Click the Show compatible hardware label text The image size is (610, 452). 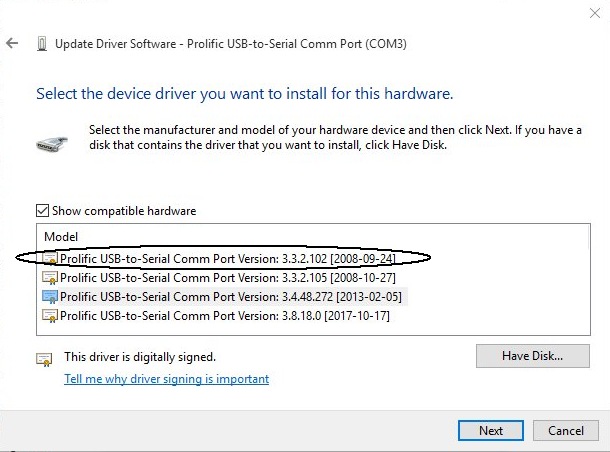pos(124,211)
